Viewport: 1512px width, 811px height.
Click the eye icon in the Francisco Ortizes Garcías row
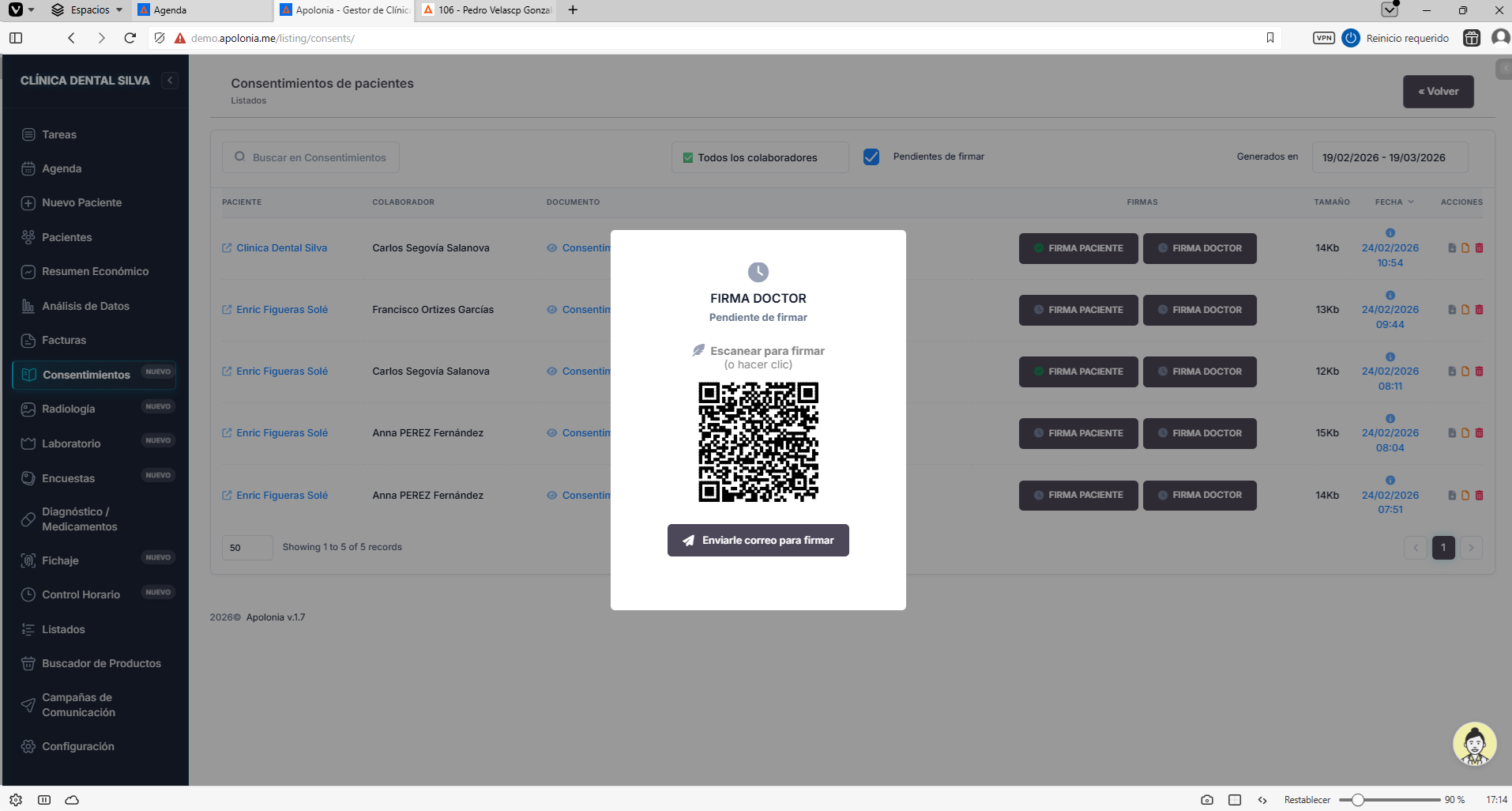coord(552,310)
